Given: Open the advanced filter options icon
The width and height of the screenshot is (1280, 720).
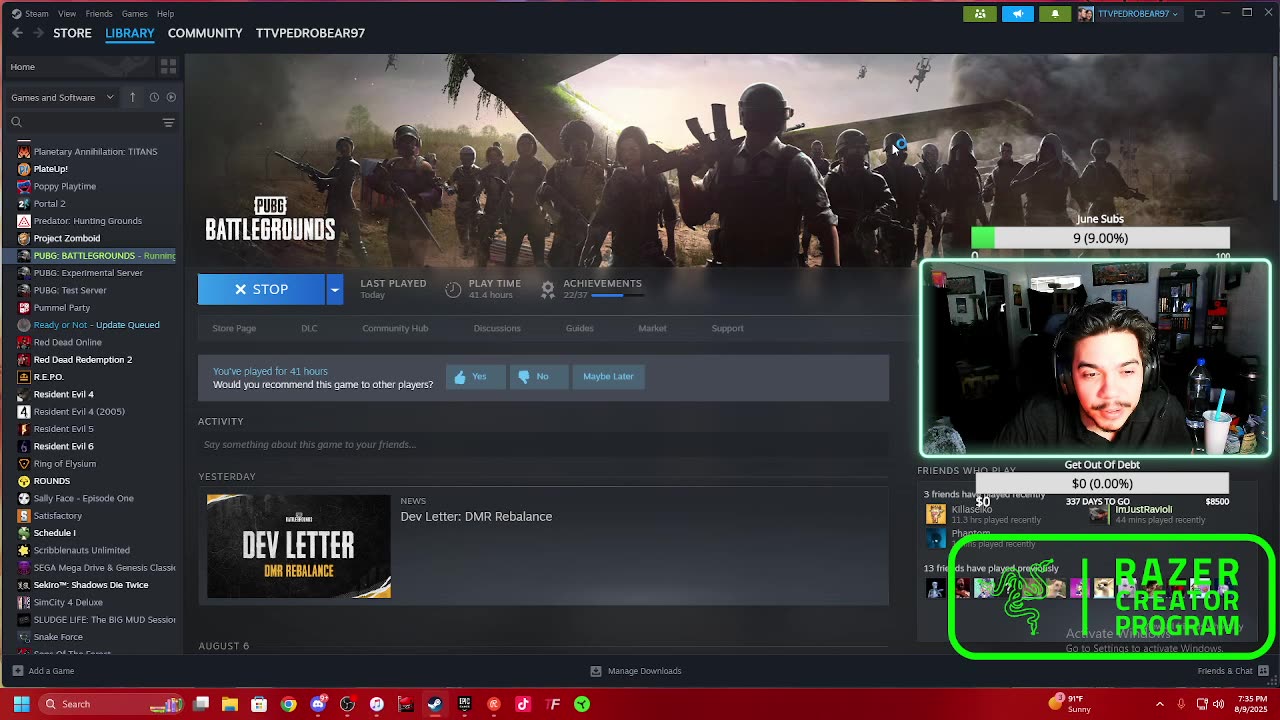Looking at the screenshot, I should [x=168, y=122].
